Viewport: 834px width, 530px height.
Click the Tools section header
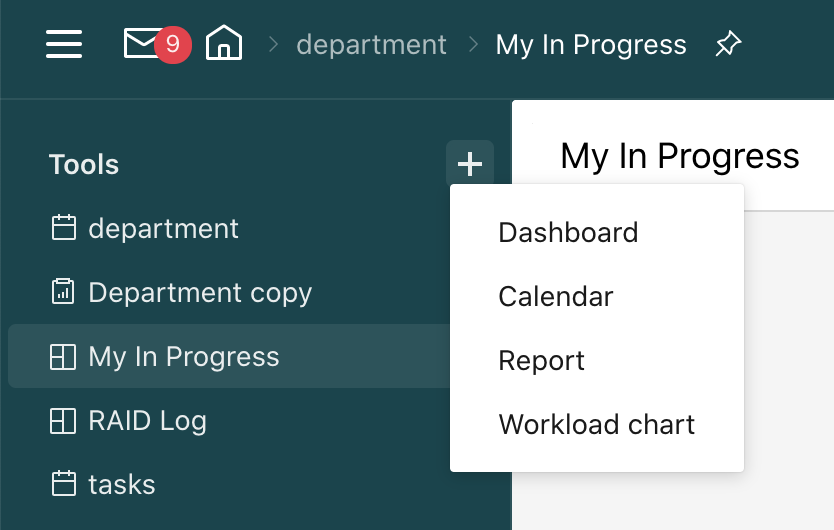tap(84, 164)
